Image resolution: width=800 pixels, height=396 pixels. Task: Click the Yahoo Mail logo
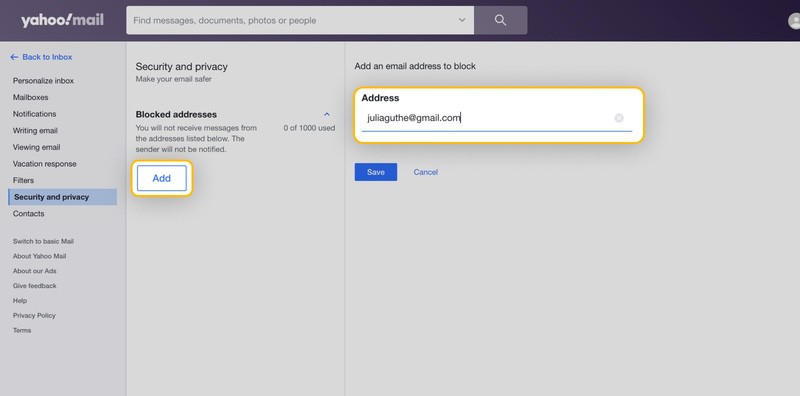point(62,20)
